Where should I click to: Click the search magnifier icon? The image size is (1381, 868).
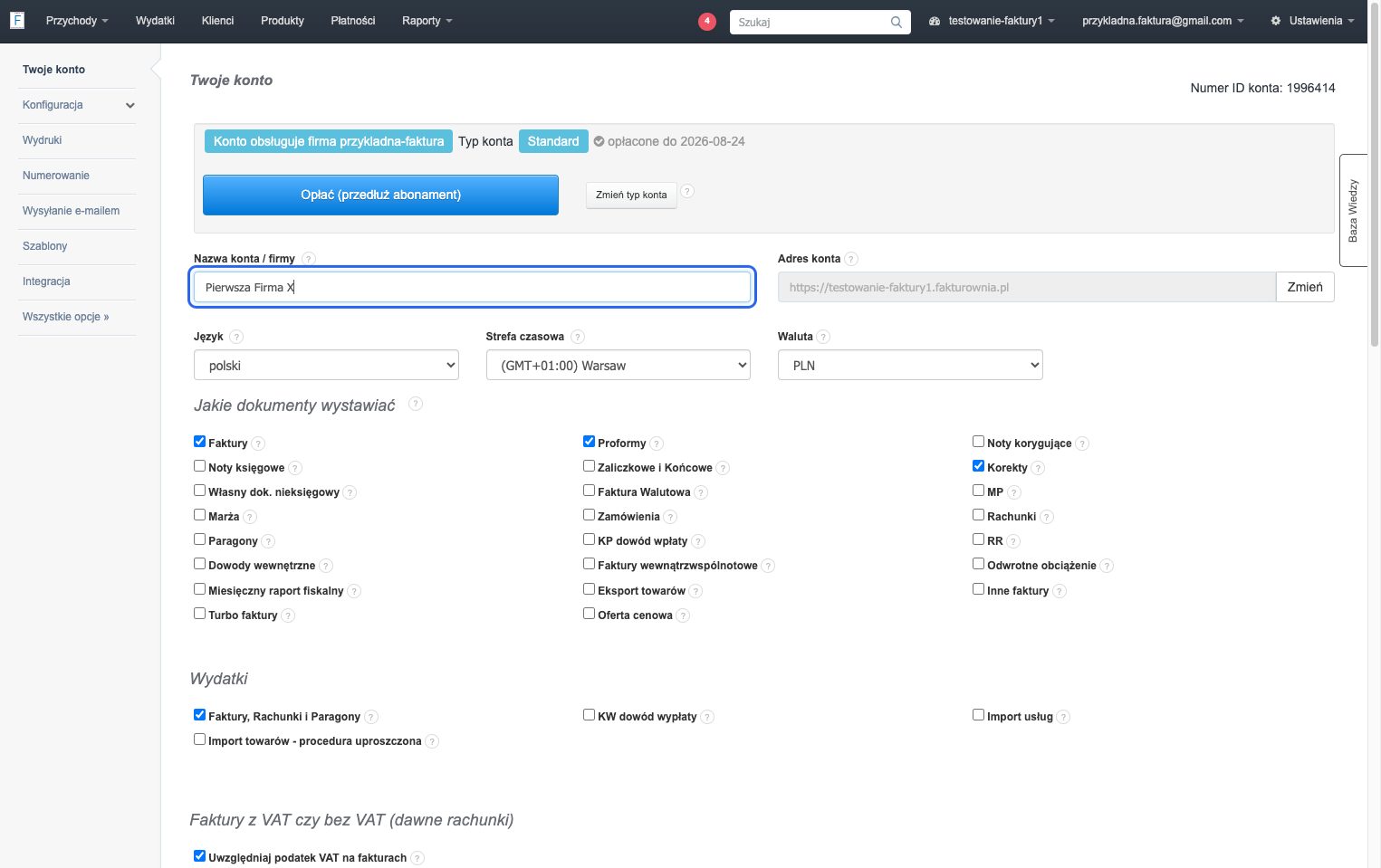coord(896,22)
